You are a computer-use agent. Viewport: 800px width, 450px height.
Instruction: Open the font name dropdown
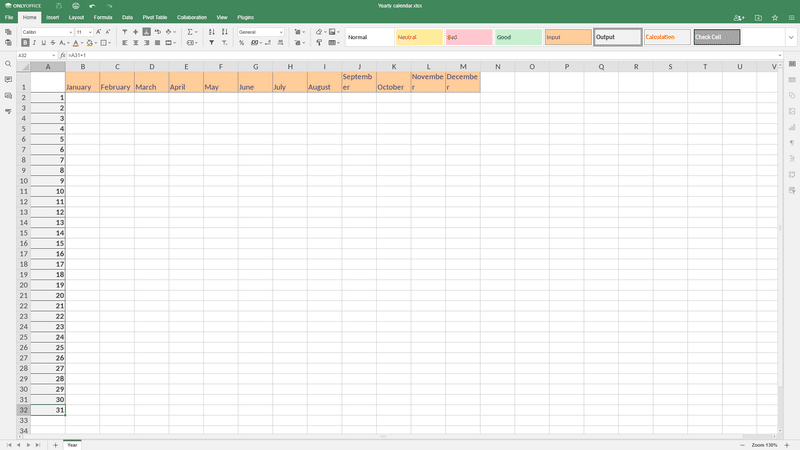tap(70, 32)
